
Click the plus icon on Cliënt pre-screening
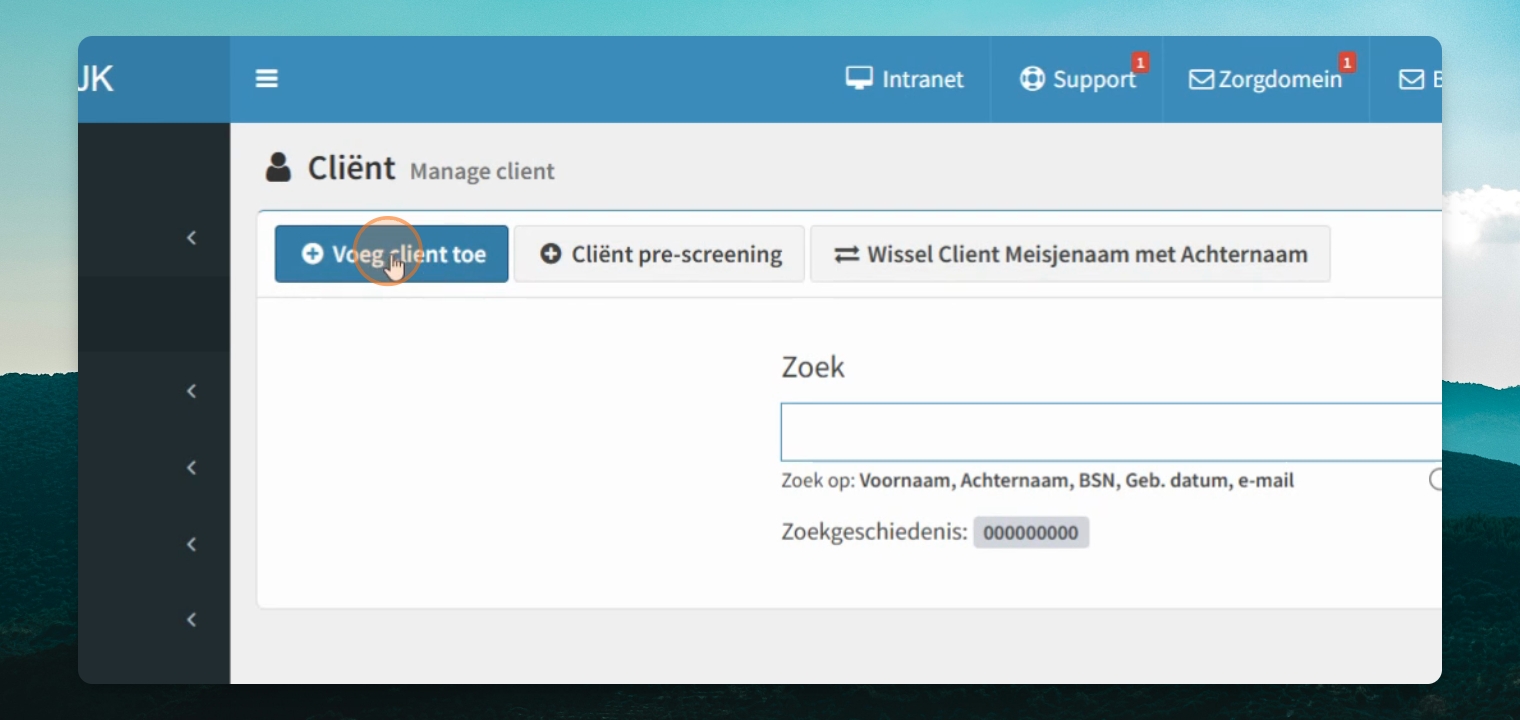point(550,254)
